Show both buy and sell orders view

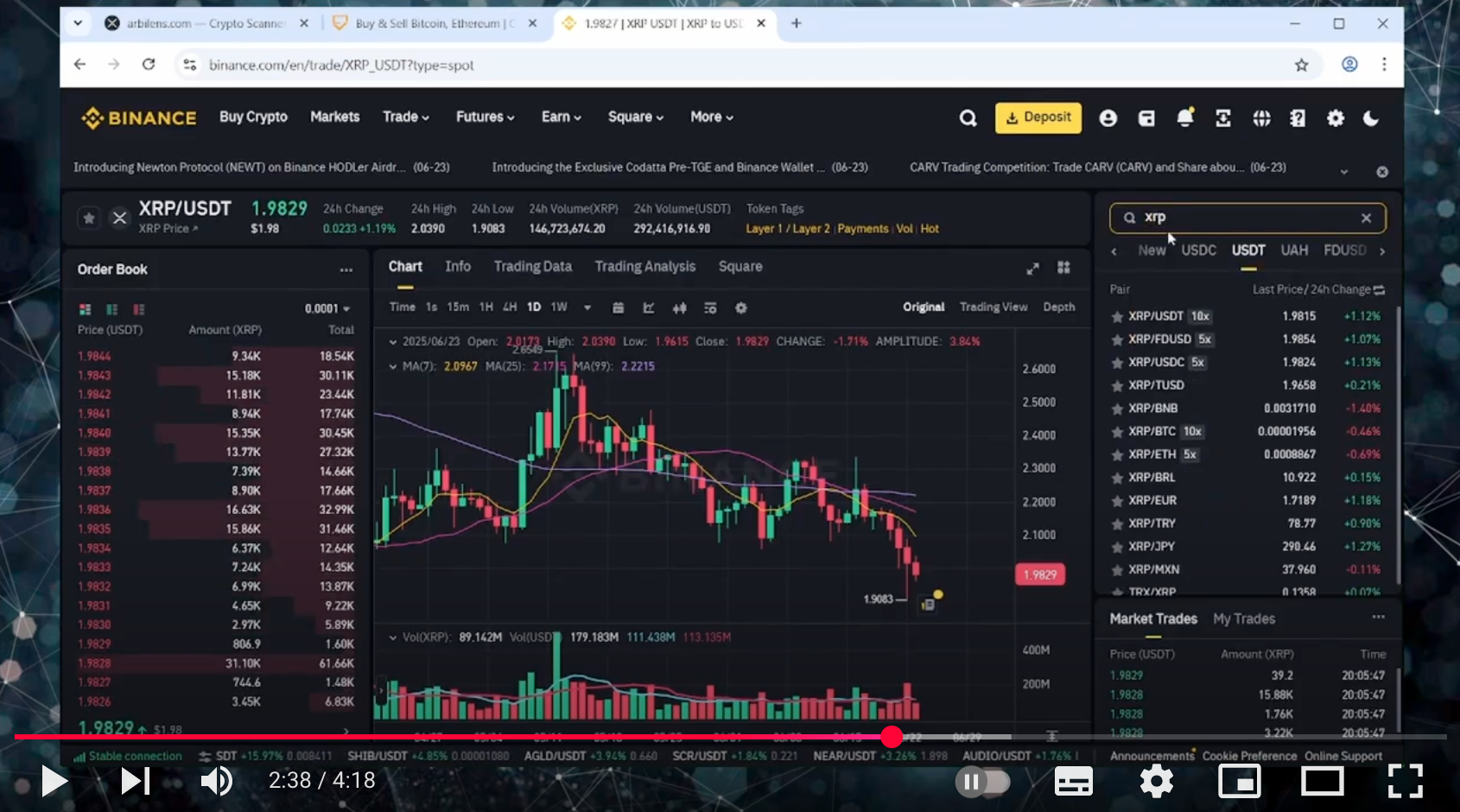(85, 309)
